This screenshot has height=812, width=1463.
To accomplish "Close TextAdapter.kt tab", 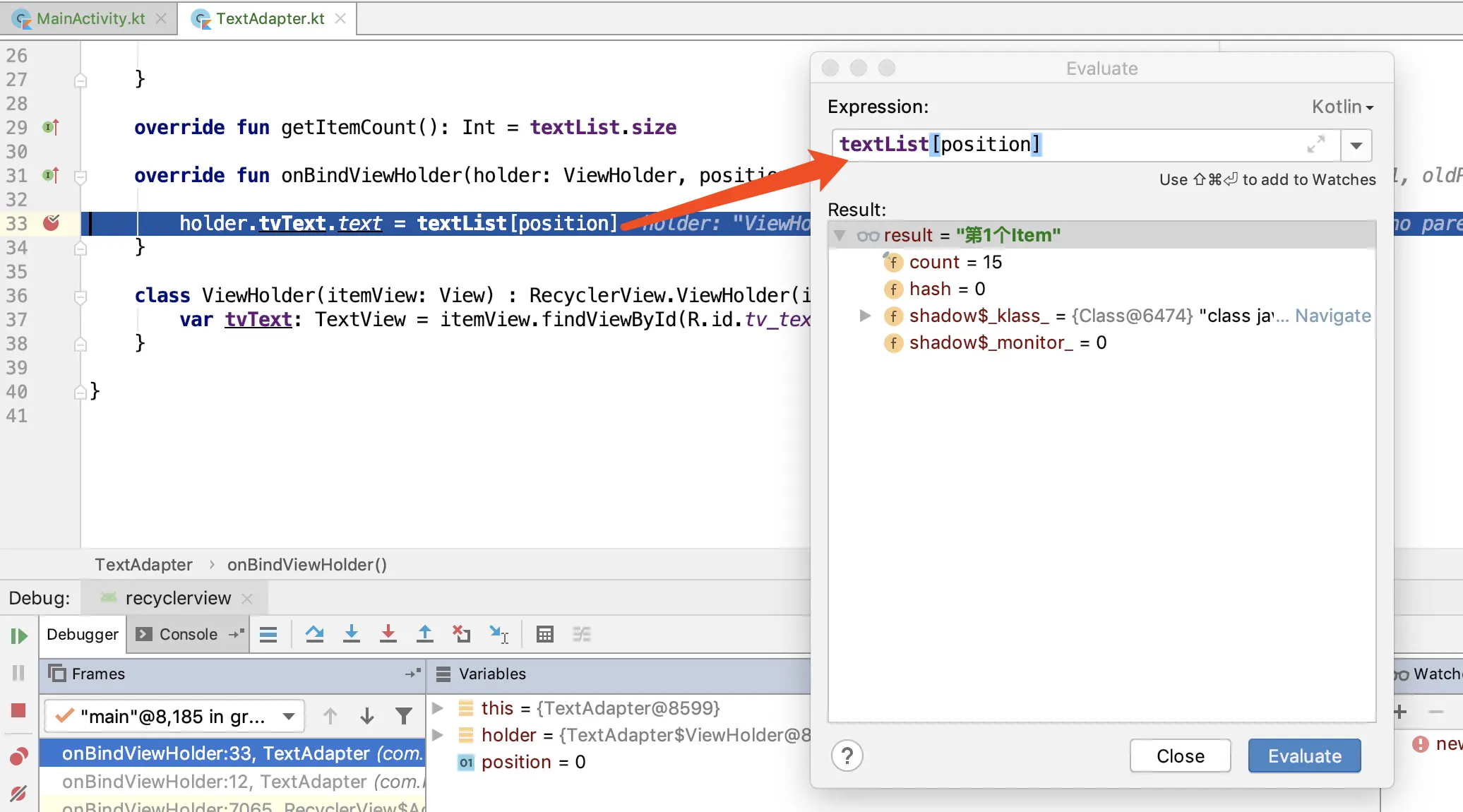I will [x=340, y=18].
